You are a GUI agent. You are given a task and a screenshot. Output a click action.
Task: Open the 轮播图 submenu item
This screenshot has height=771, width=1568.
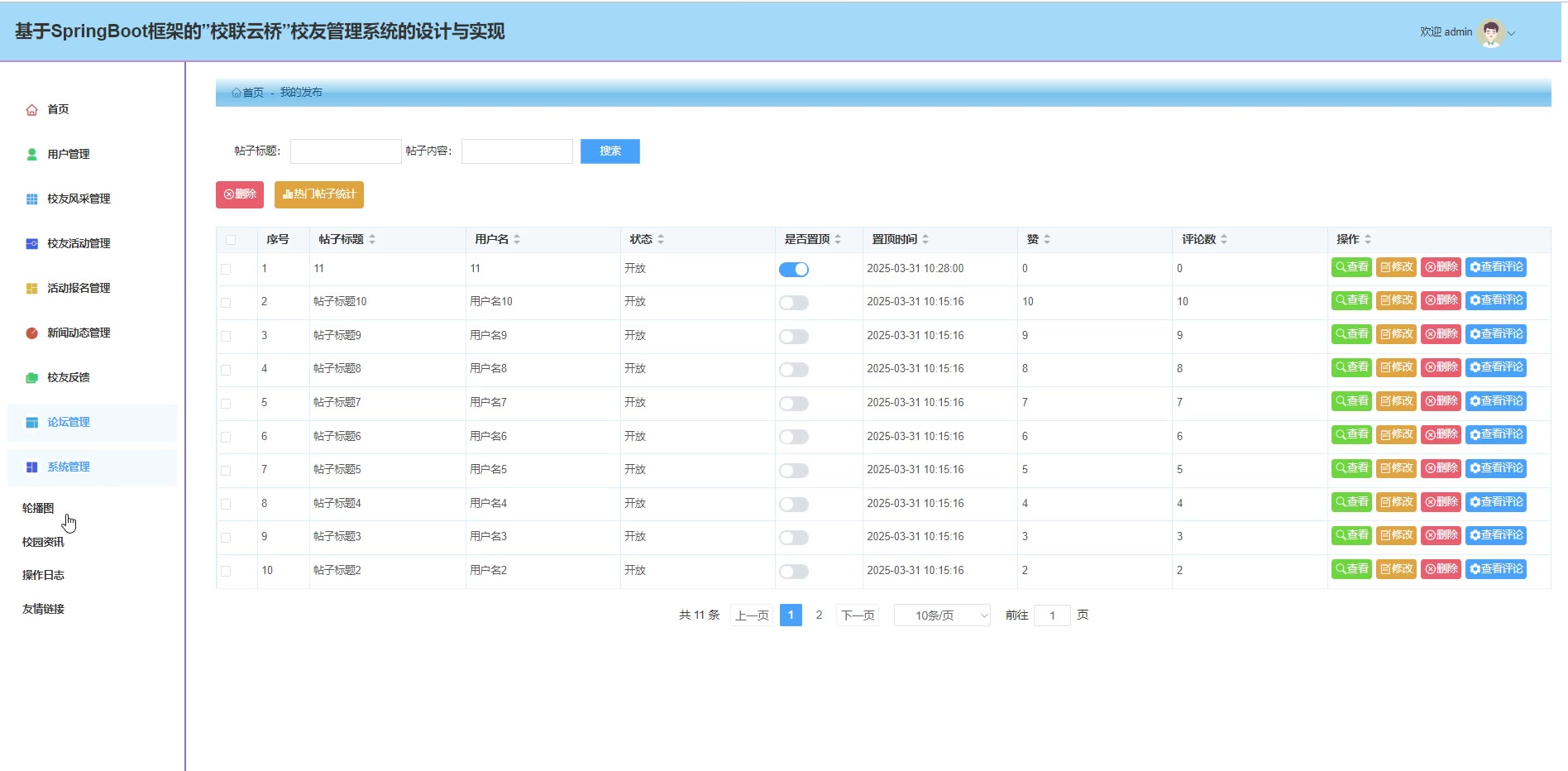pyautogui.click(x=38, y=509)
